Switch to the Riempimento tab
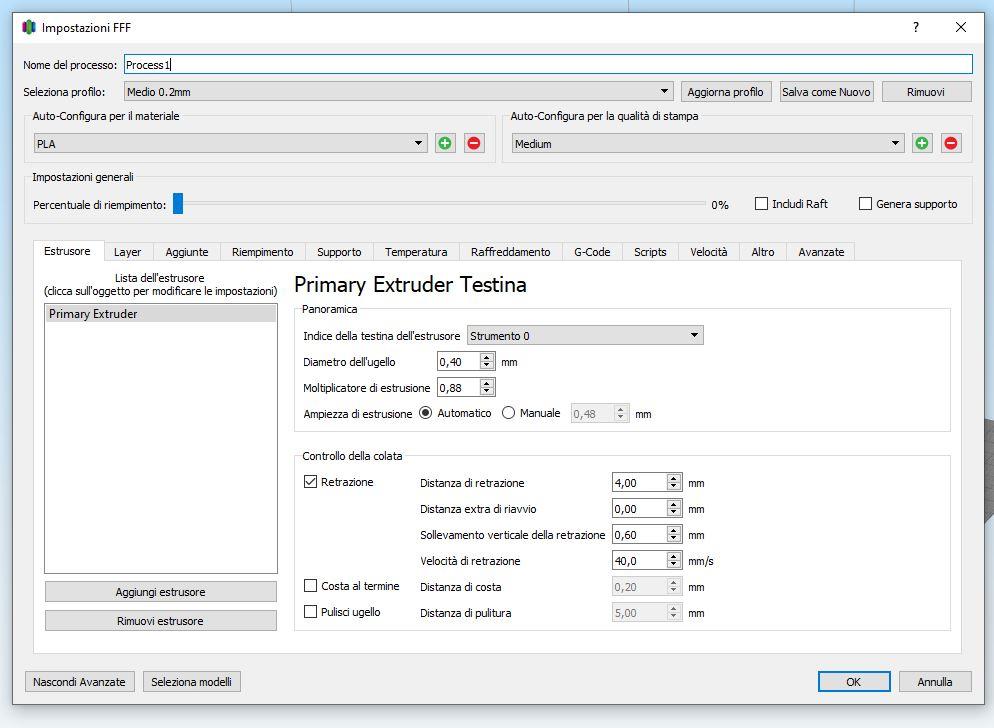 [x=262, y=252]
